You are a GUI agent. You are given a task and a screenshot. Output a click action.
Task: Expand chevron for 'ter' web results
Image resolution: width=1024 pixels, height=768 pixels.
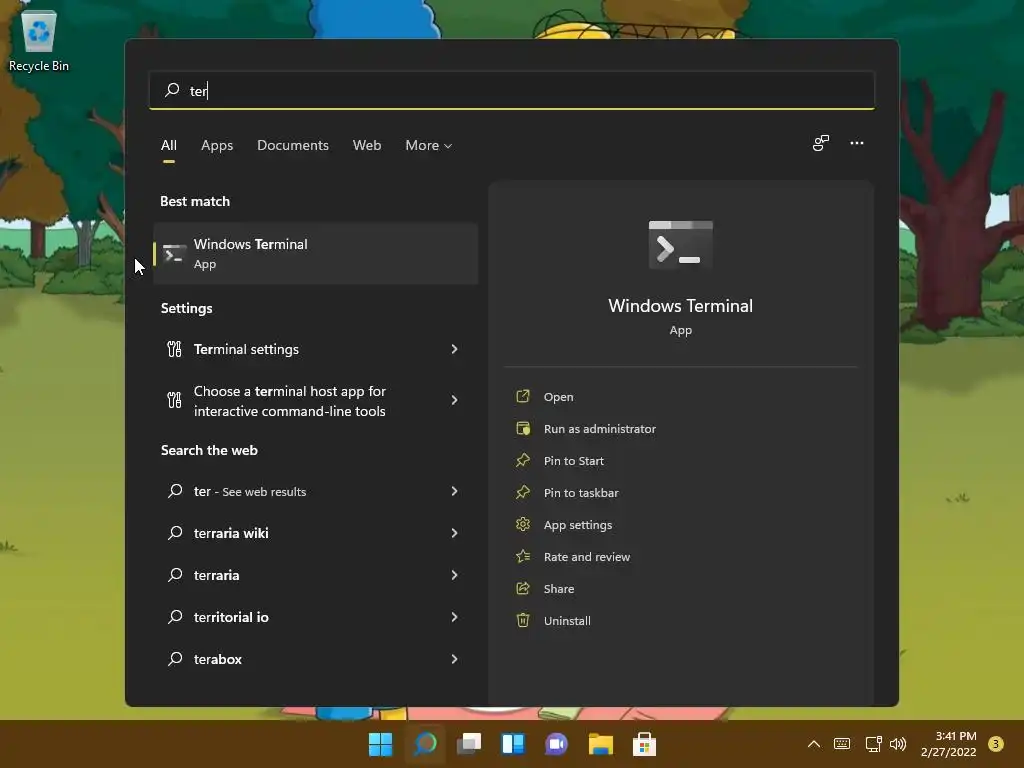455,491
